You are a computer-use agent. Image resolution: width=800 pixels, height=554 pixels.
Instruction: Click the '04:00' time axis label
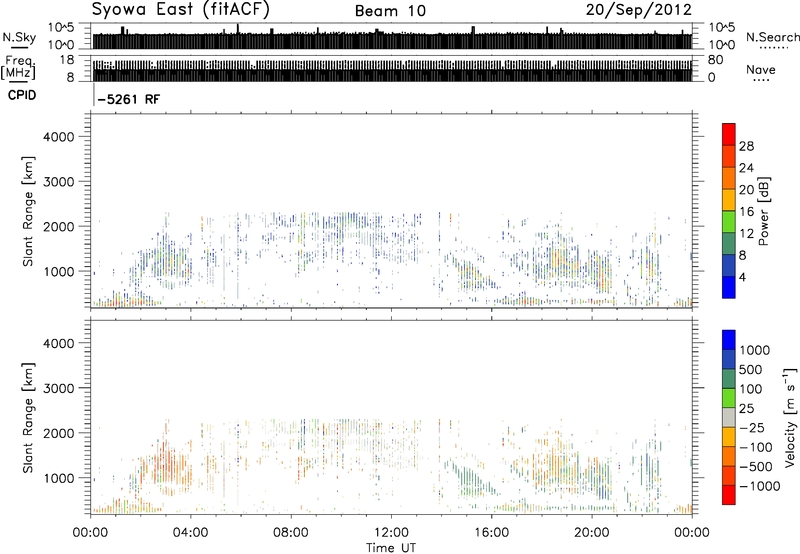click(x=191, y=533)
